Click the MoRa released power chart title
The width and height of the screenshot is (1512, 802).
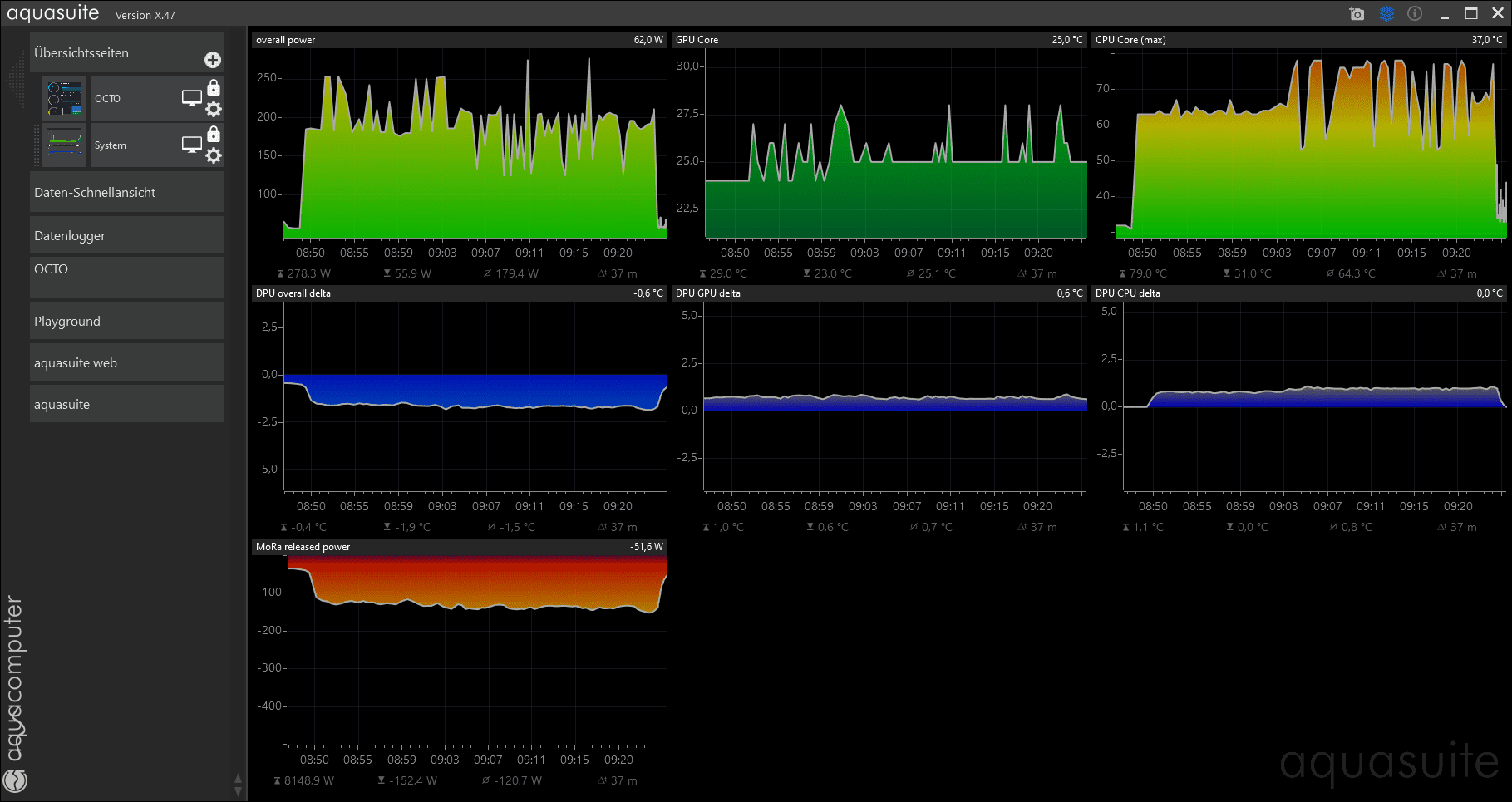tap(303, 547)
